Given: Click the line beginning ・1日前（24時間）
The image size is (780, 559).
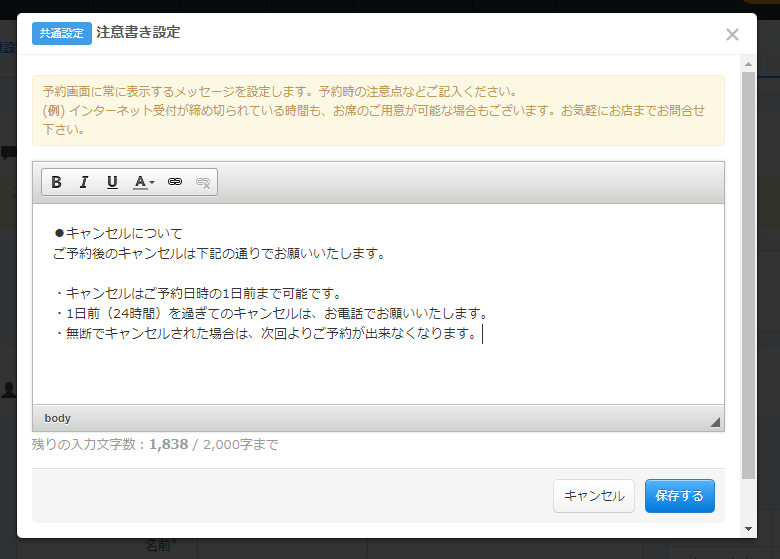Looking at the screenshot, I should tap(270, 313).
